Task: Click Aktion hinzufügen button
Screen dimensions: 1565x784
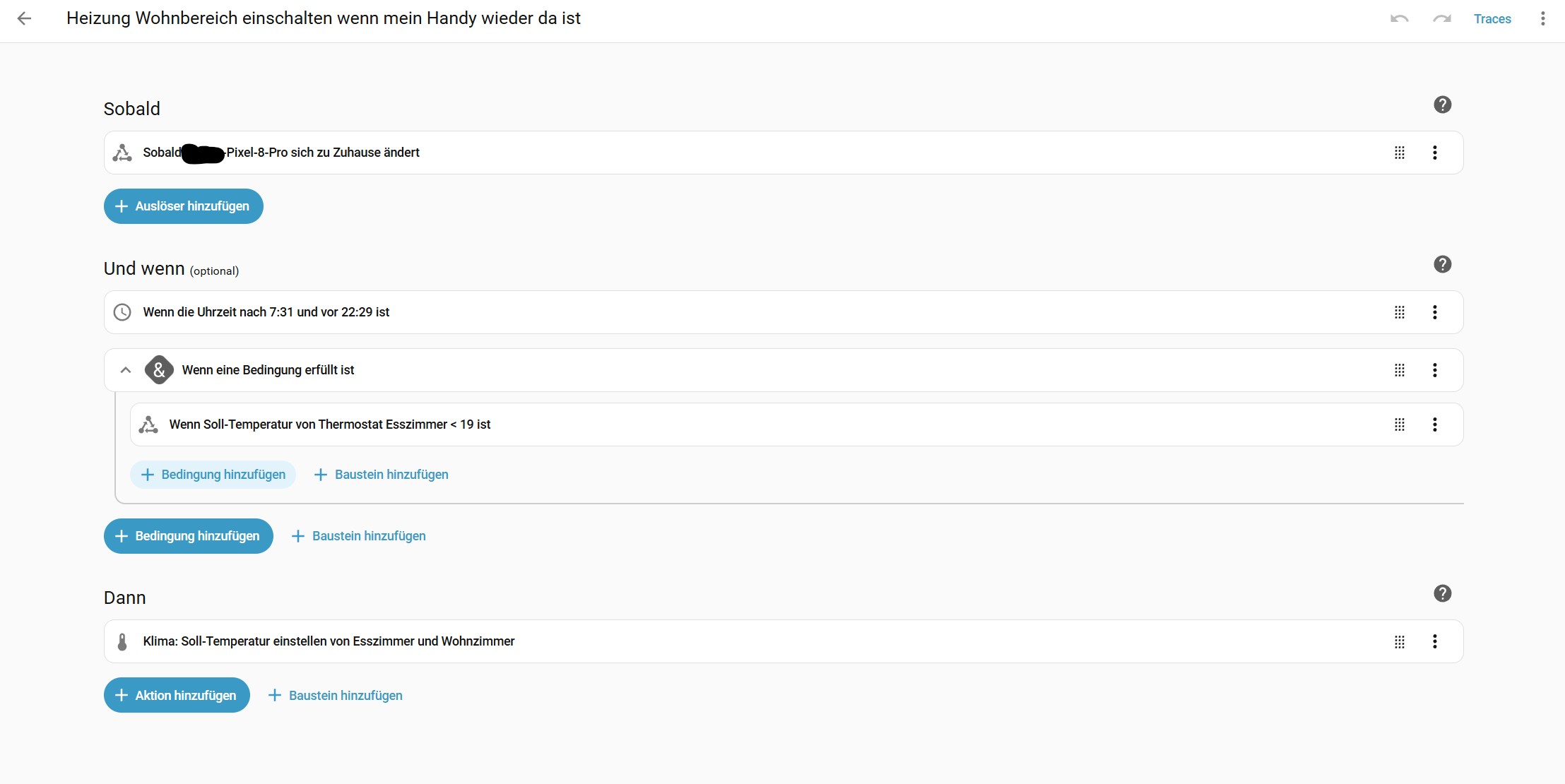Action: pyautogui.click(x=177, y=696)
